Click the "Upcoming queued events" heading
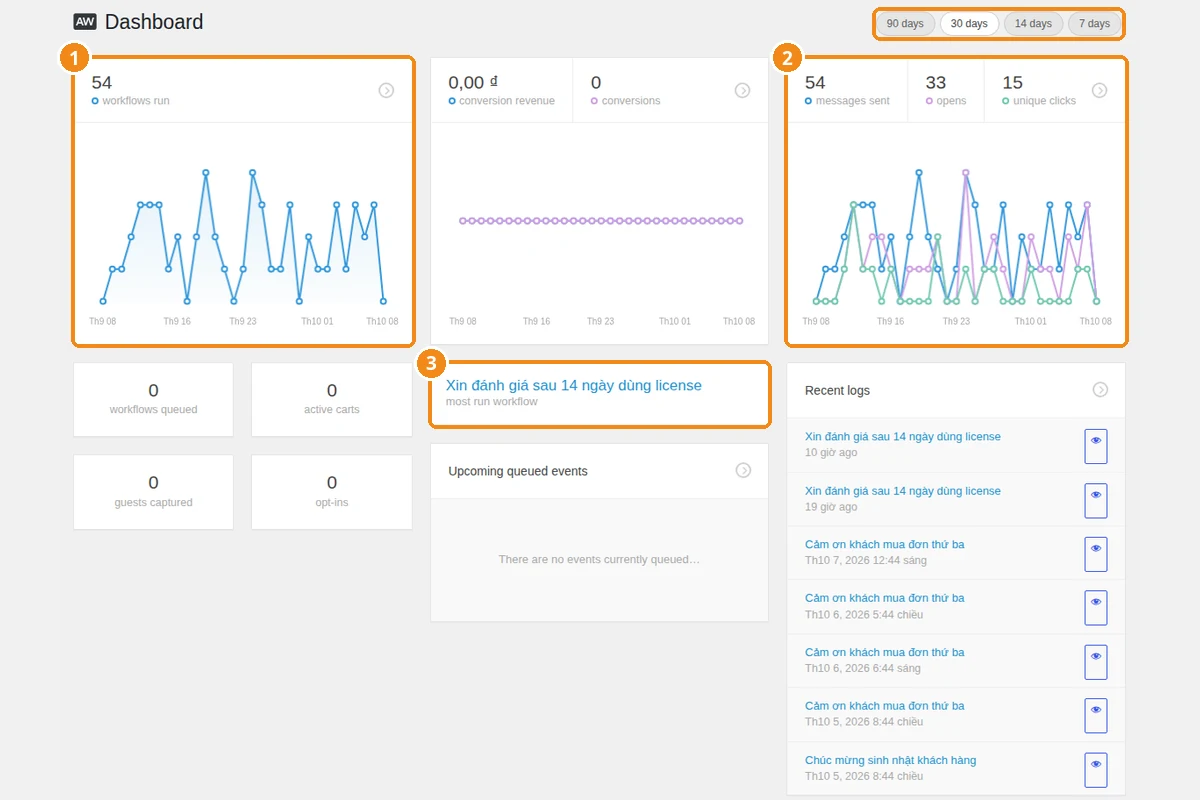This screenshot has width=1200, height=800. 518,471
